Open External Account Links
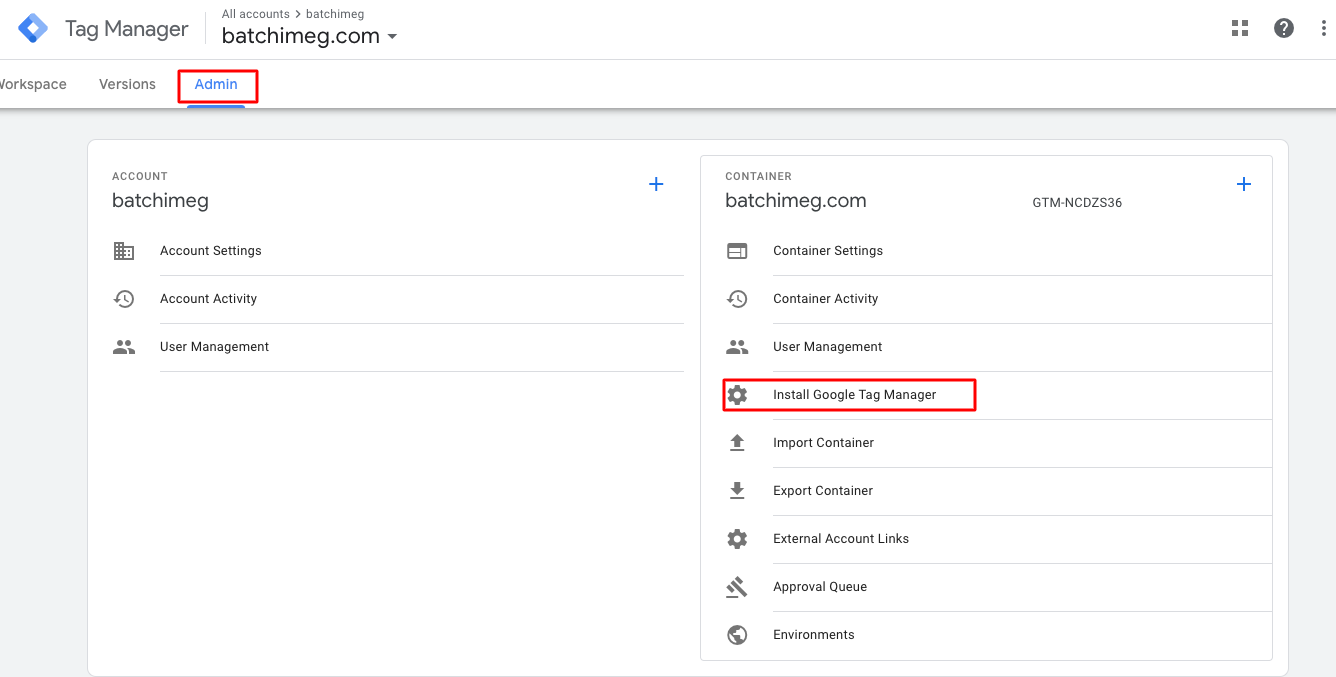The width and height of the screenshot is (1336, 677). click(x=840, y=539)
